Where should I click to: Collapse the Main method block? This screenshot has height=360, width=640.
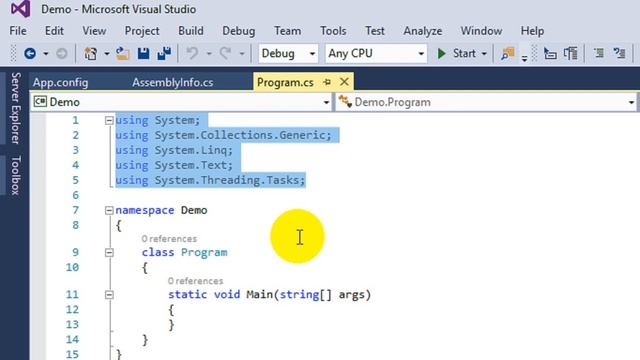[109, 295]
